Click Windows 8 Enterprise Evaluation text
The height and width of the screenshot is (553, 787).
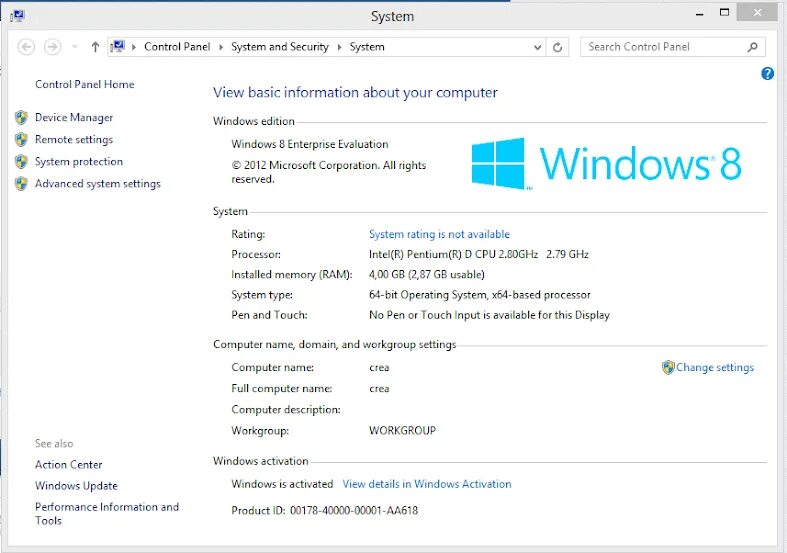310,144
